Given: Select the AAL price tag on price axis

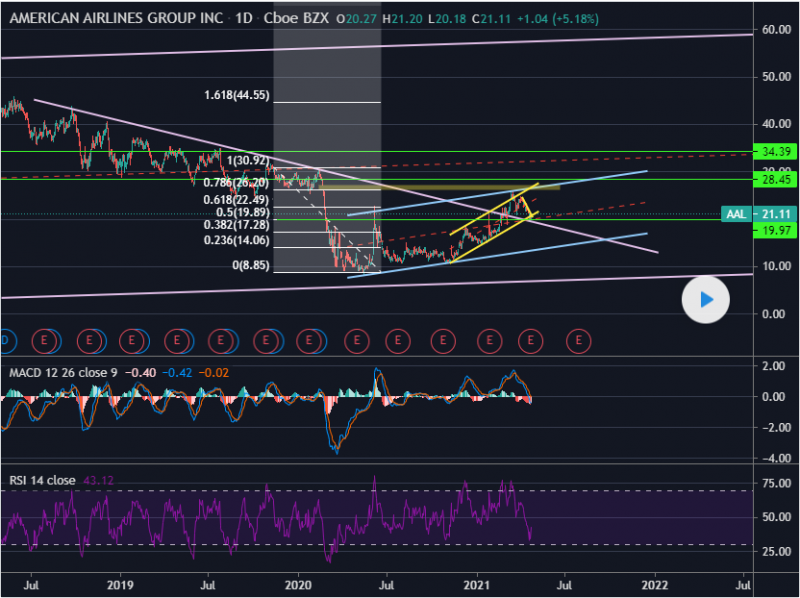Looking at the screenshot, I should point(736,213).
